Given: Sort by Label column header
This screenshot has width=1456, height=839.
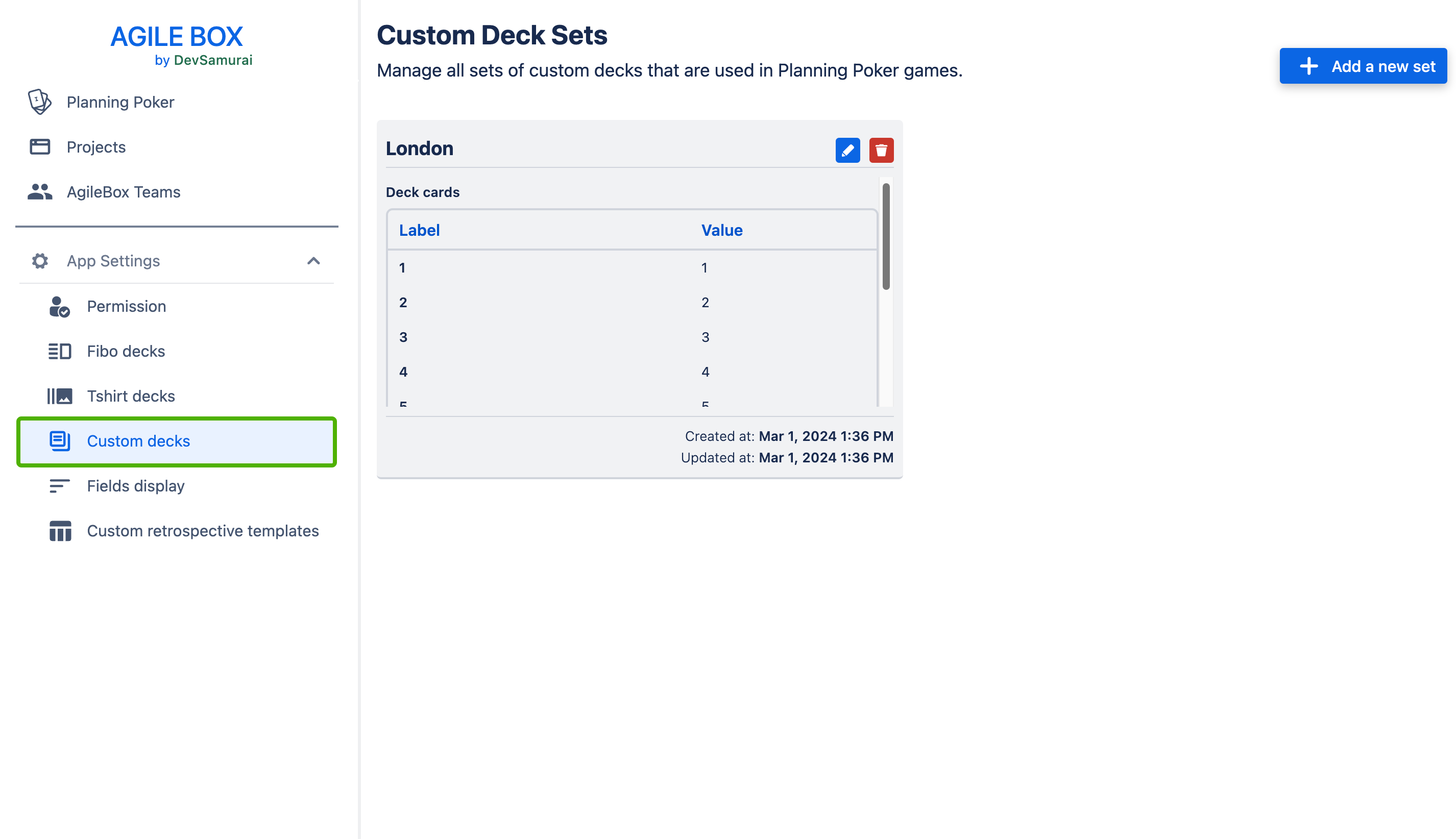Looking at the screenshot, I should coord(419,230).
